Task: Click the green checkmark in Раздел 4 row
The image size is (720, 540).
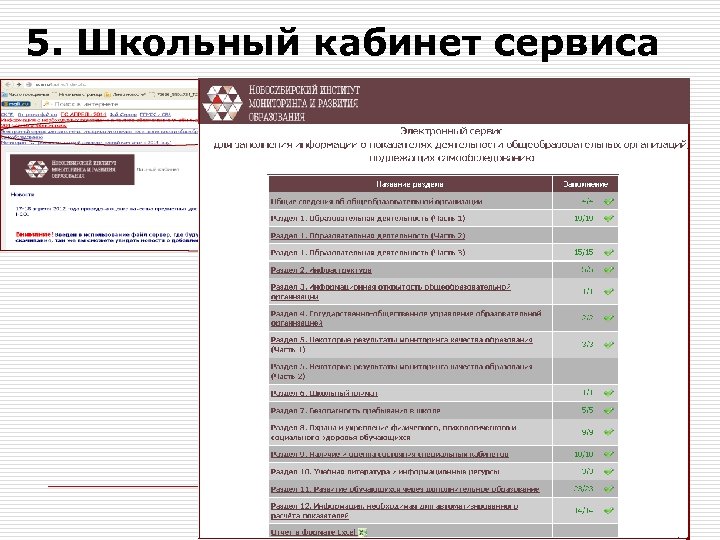Action: [x=608, y=318]
